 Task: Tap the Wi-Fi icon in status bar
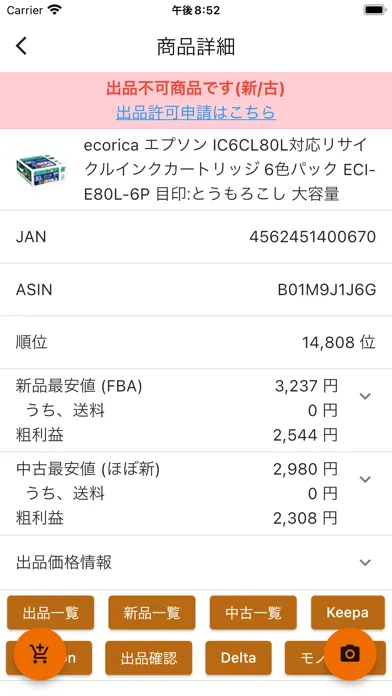55,10
